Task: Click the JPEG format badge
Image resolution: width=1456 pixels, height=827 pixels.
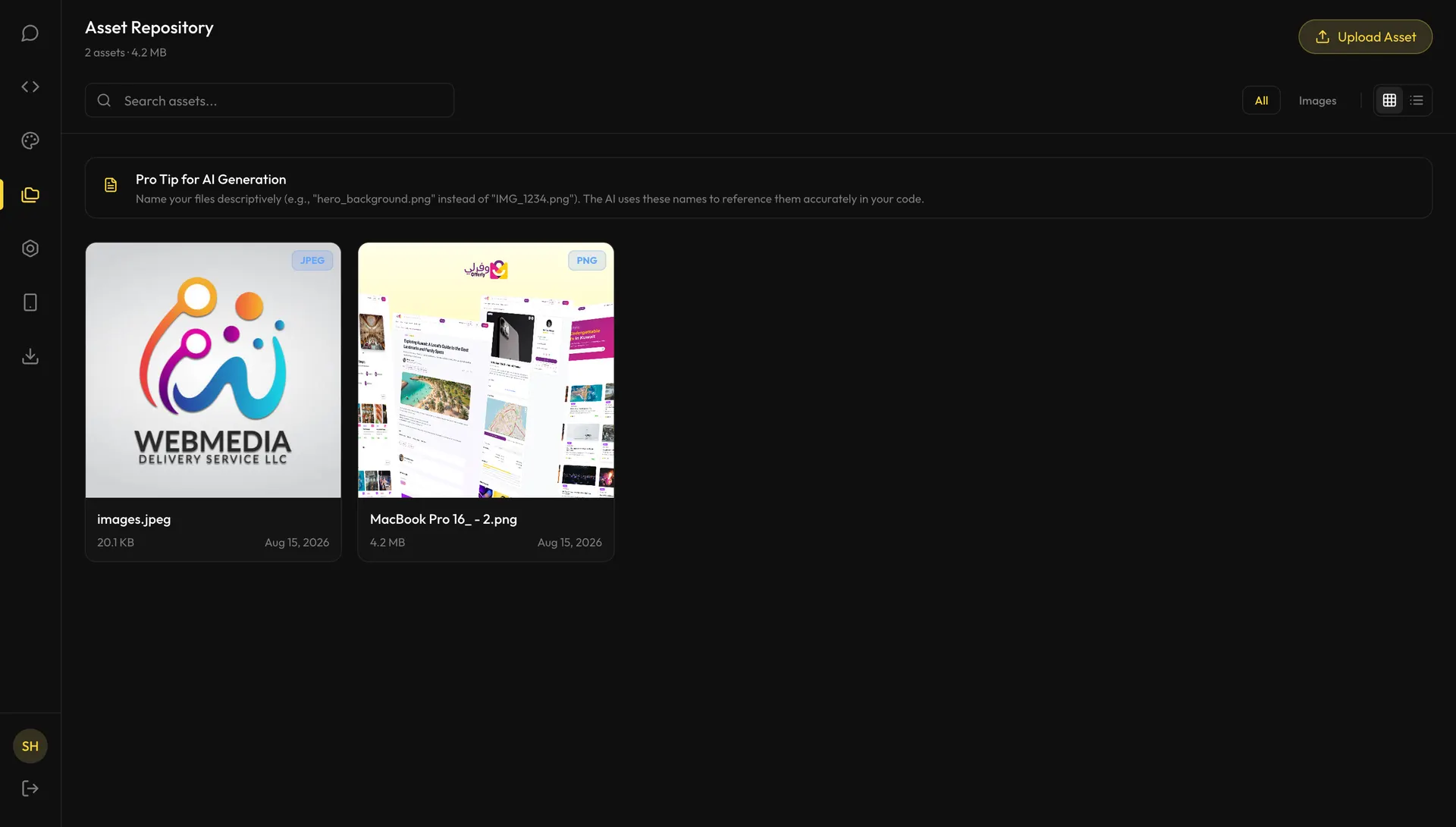Action: 312,260
